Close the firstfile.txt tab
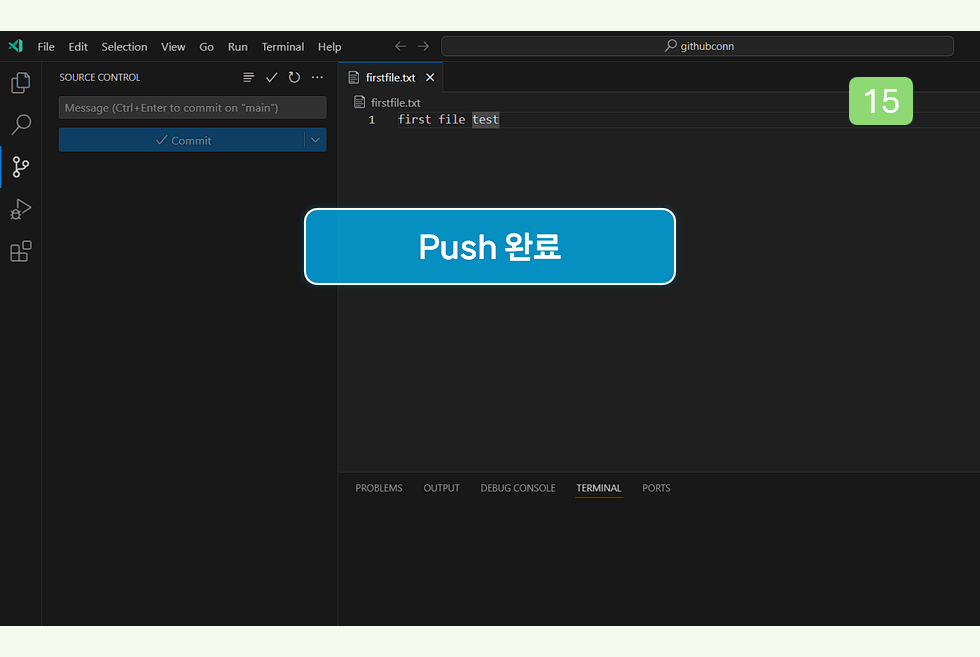This screenshot has width=980, height=657. coord(430,76)
